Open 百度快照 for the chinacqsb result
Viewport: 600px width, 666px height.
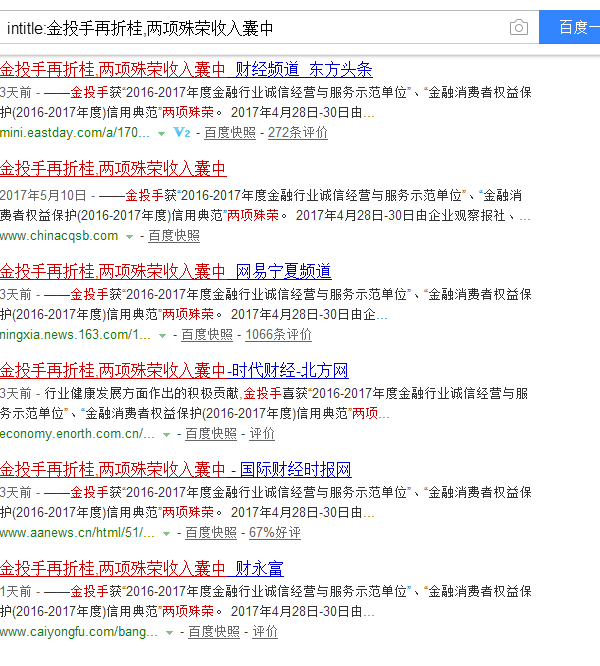coord(174,236)
